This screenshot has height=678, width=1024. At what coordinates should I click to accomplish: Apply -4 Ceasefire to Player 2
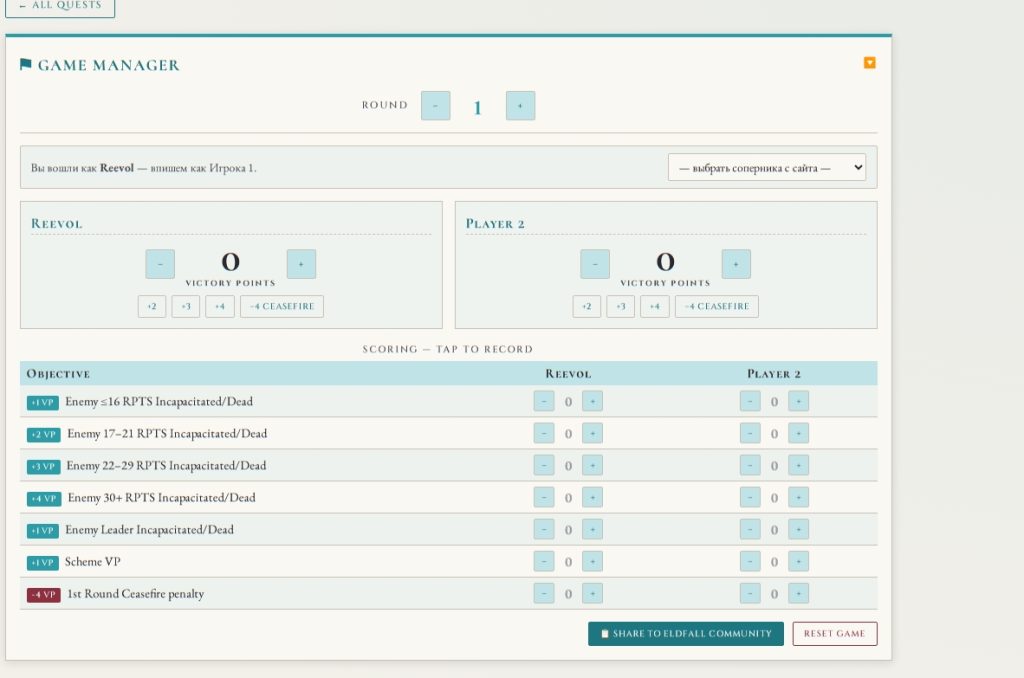[716, 306]
